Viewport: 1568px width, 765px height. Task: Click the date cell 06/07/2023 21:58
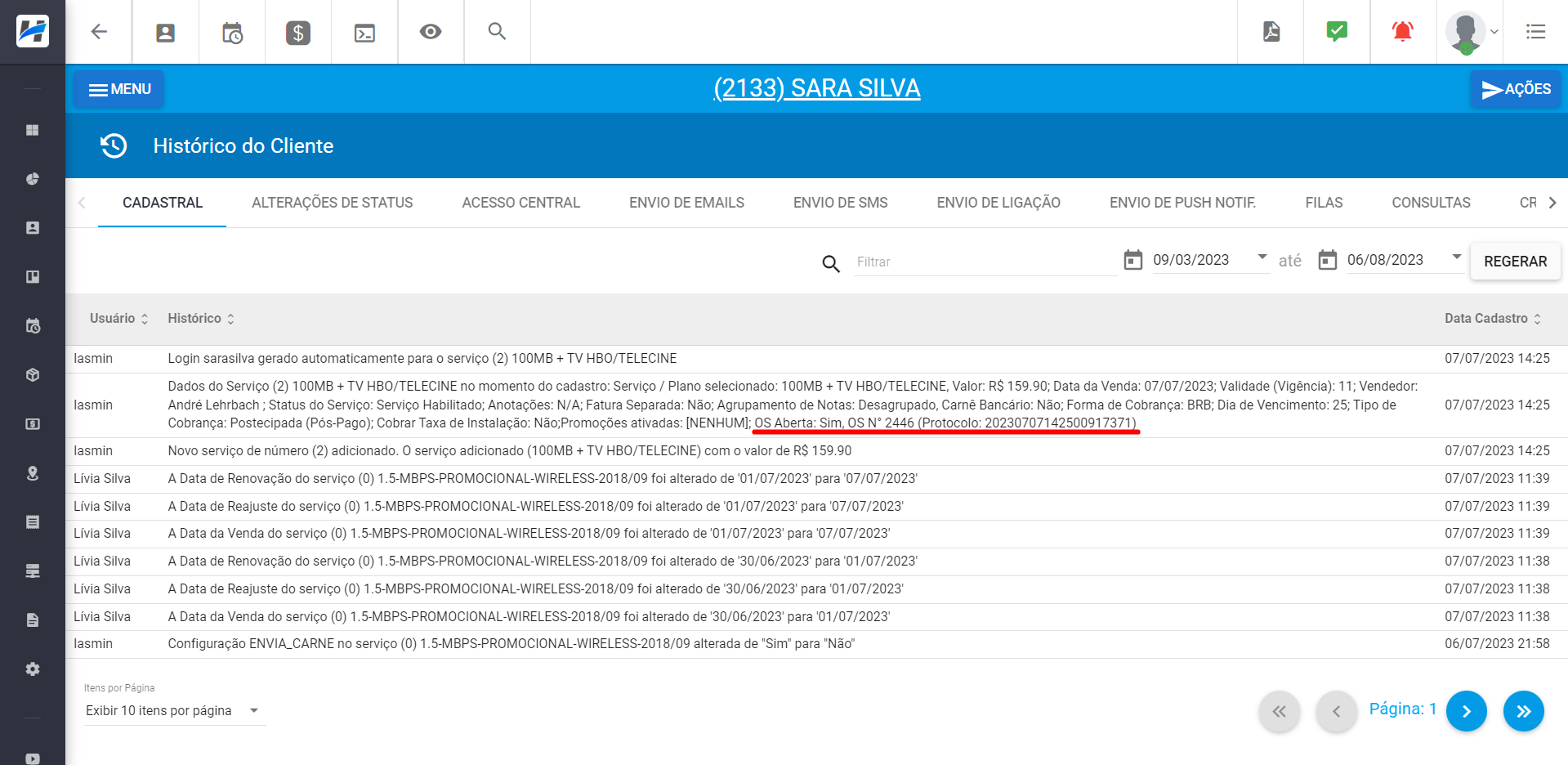click(x=1497, y=644)
